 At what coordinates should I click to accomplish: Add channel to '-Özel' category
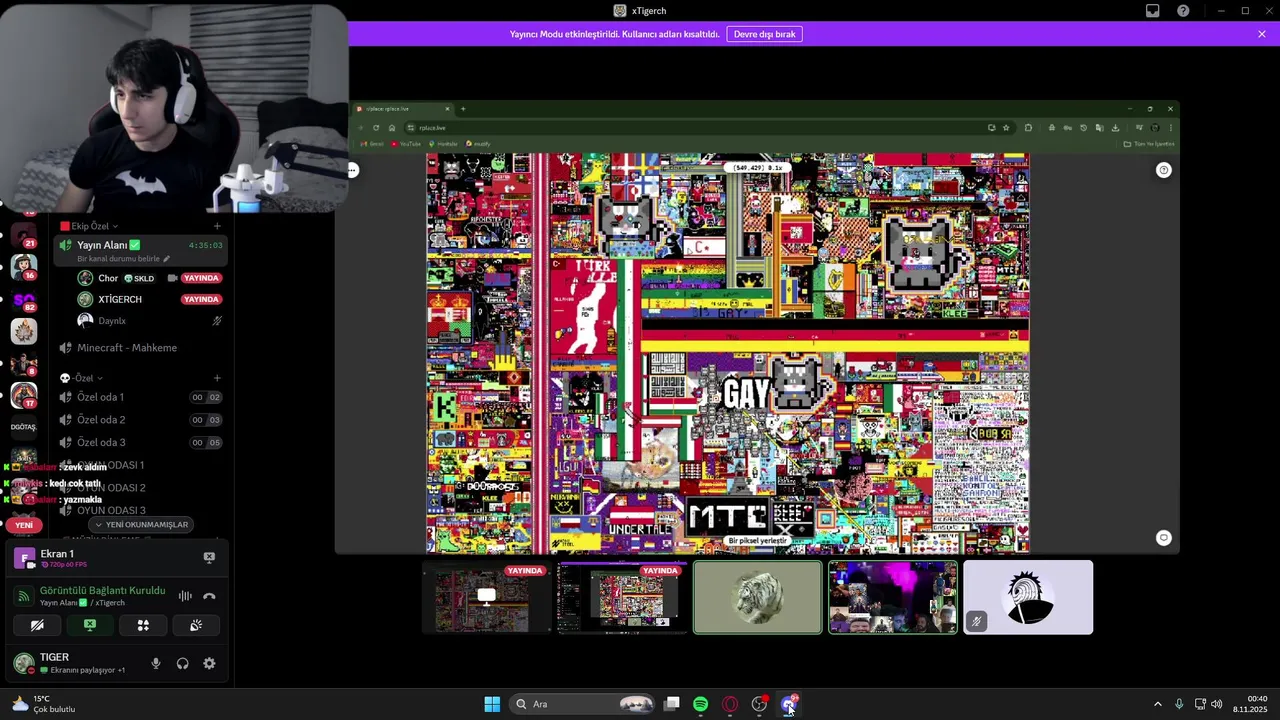(x=217, y=378)
